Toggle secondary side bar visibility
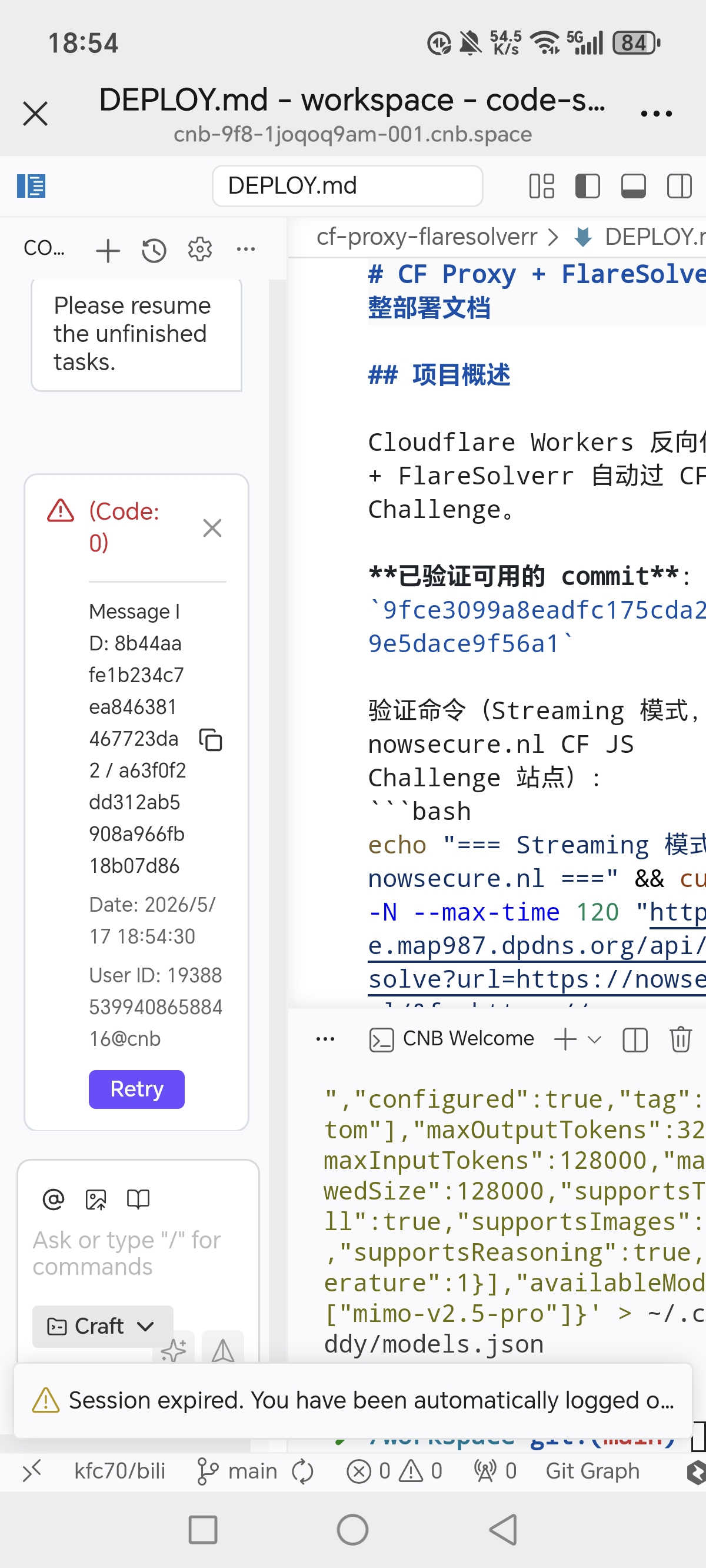706x1568 pixels. tap(679, 185)
